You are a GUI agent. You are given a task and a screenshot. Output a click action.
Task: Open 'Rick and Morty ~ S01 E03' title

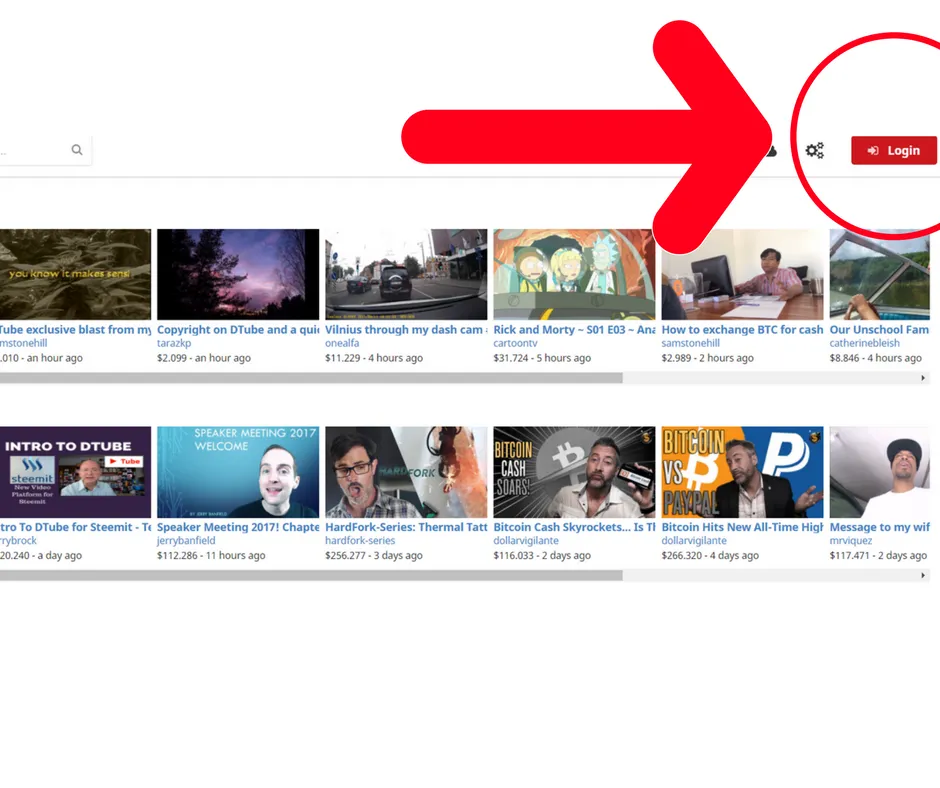(x=574, y=330)
